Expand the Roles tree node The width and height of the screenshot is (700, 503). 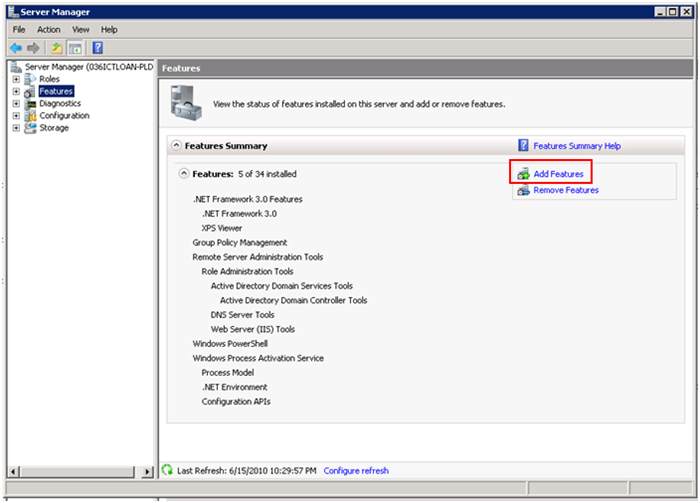pyautogui.click(x=16, y=79)
